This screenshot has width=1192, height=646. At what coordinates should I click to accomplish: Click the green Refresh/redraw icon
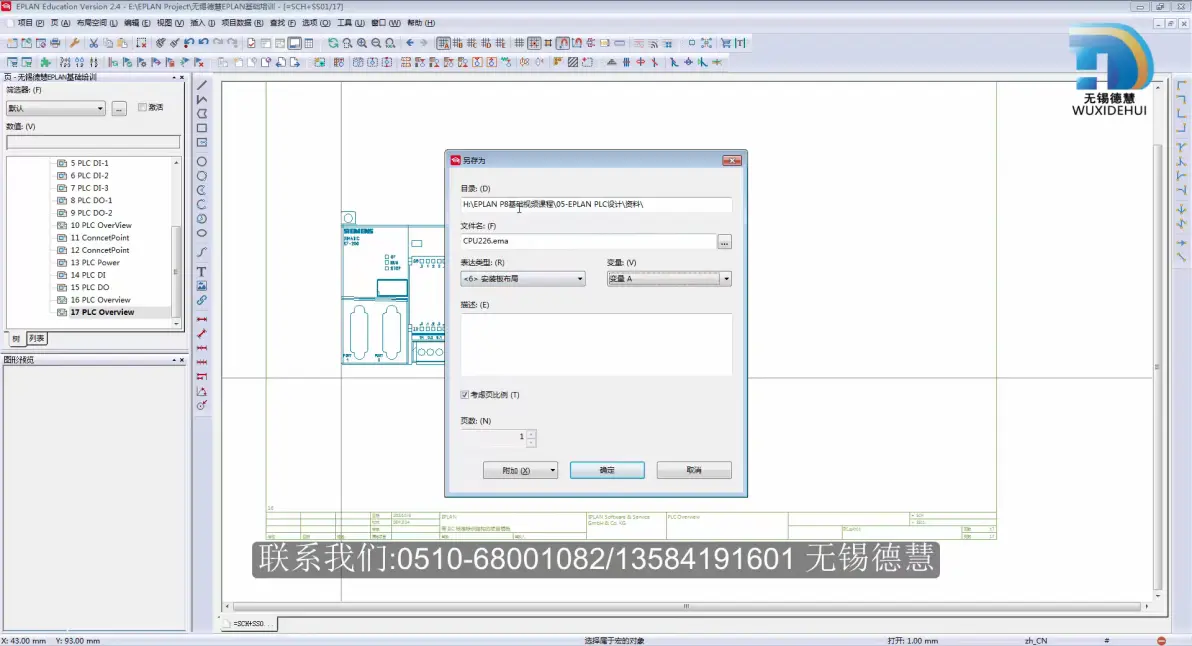[x=333, y=43]
